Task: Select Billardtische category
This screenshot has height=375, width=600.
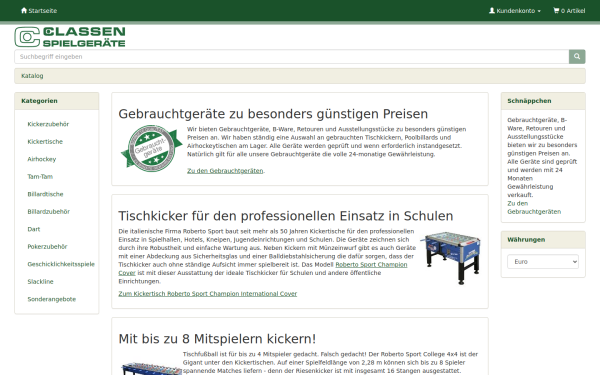Action: pos(45,194)
